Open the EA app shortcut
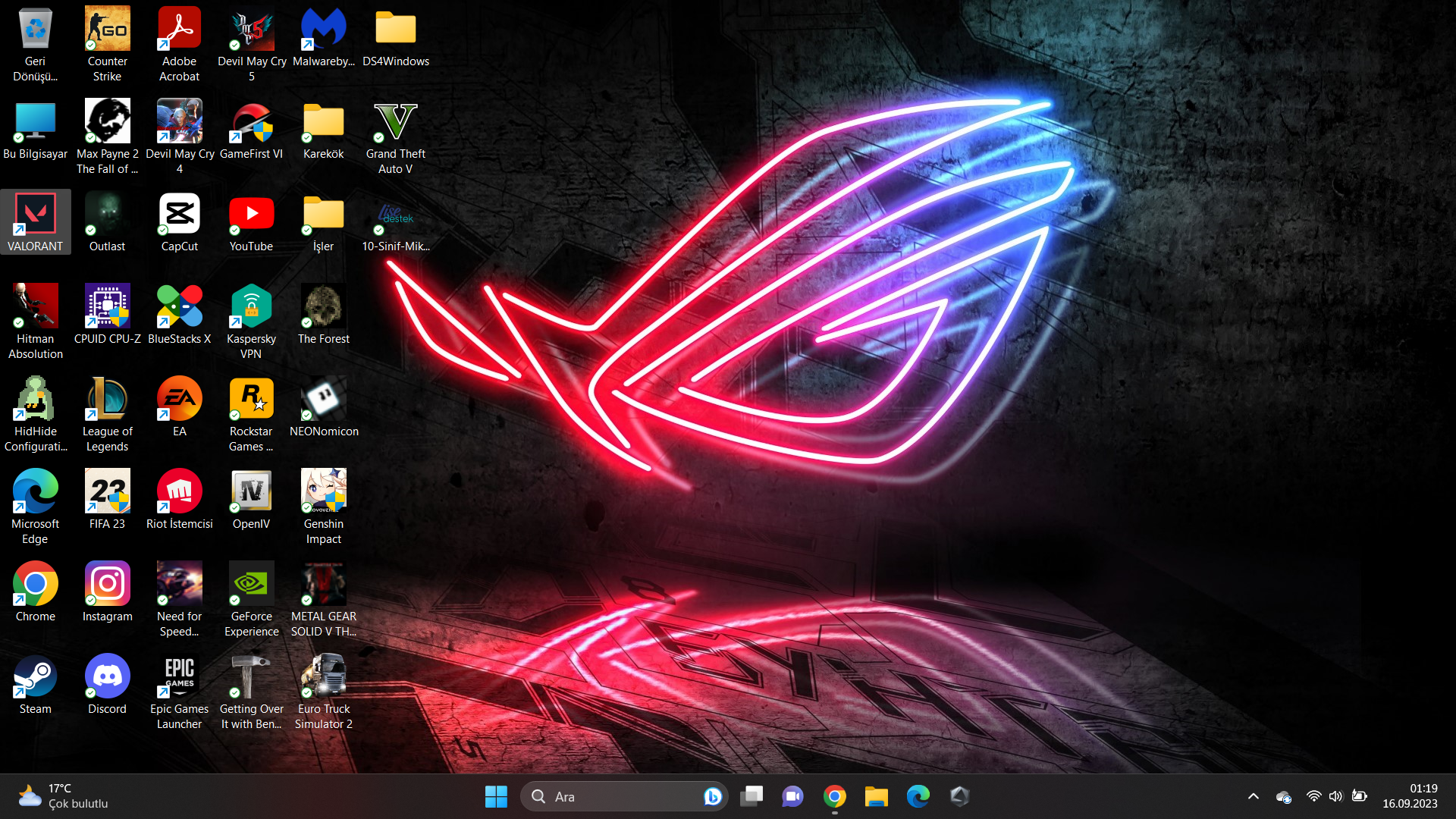The height and width of the screenshot is (819, 1456). pyautogui.click(x=179, y=406)
